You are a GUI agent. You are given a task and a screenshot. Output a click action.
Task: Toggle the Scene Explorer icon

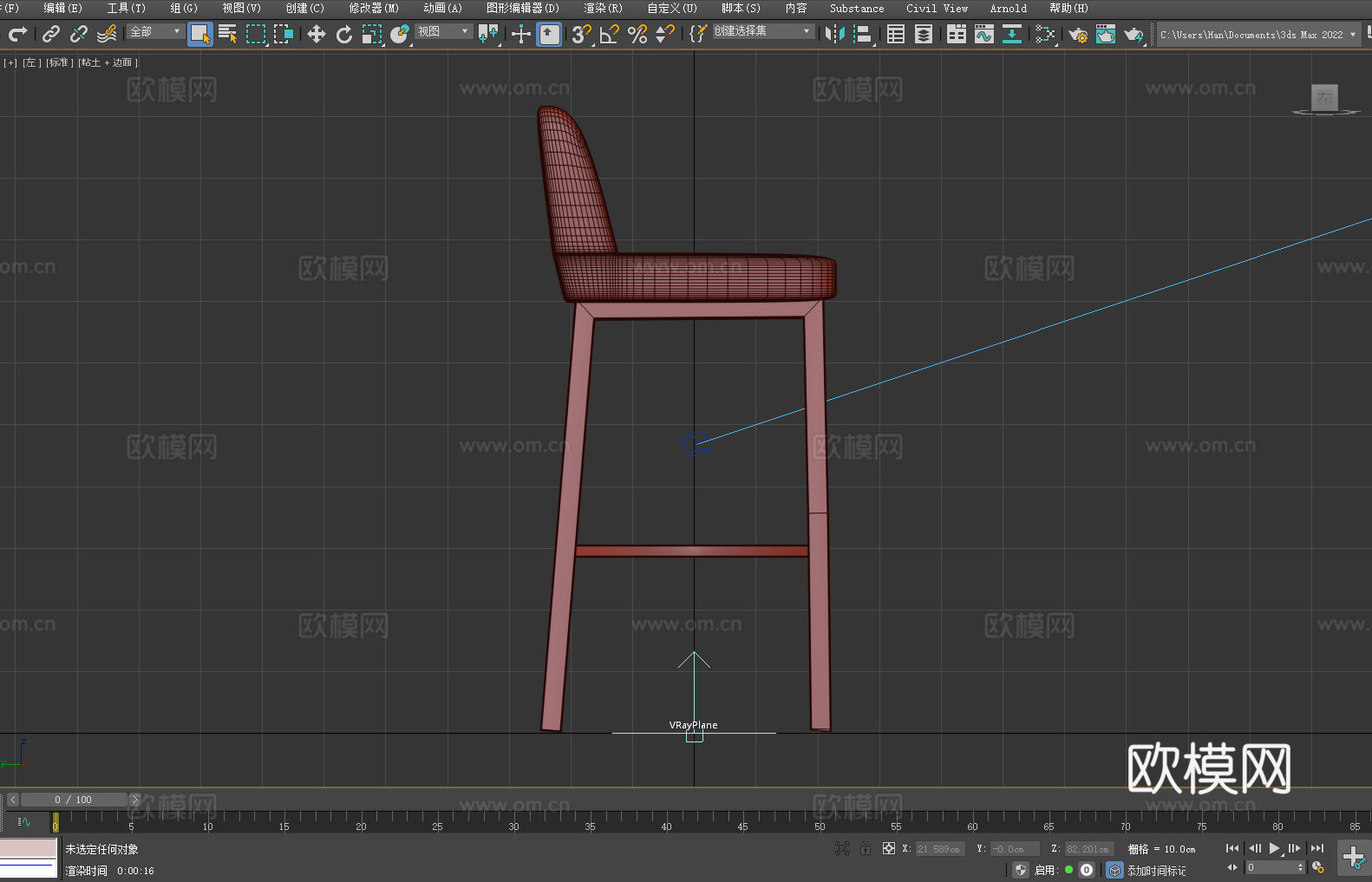pyautogui.click(x=896, y=34)
